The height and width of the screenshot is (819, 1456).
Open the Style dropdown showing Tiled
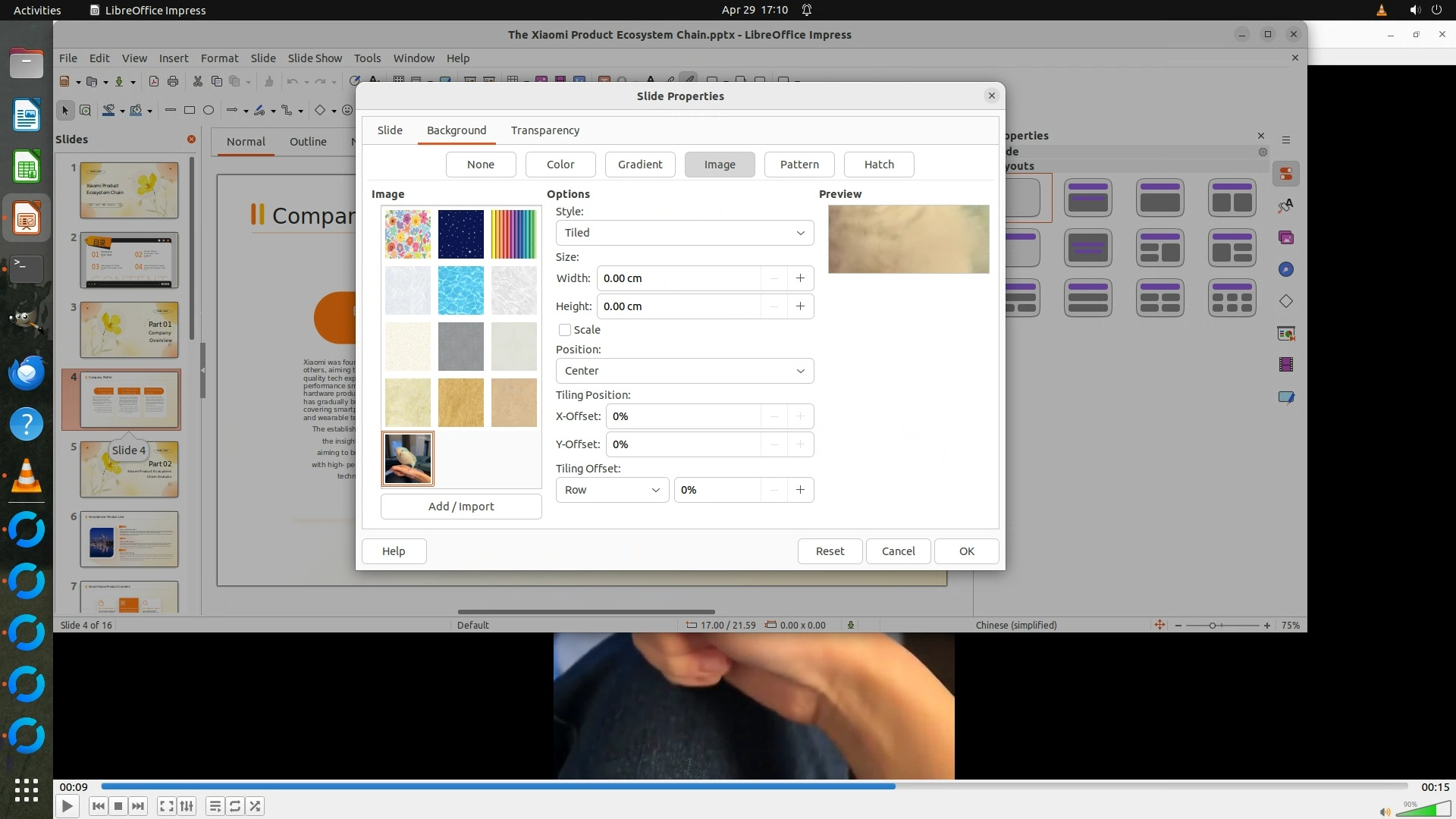pyautogui.click(x=684, y=233)
